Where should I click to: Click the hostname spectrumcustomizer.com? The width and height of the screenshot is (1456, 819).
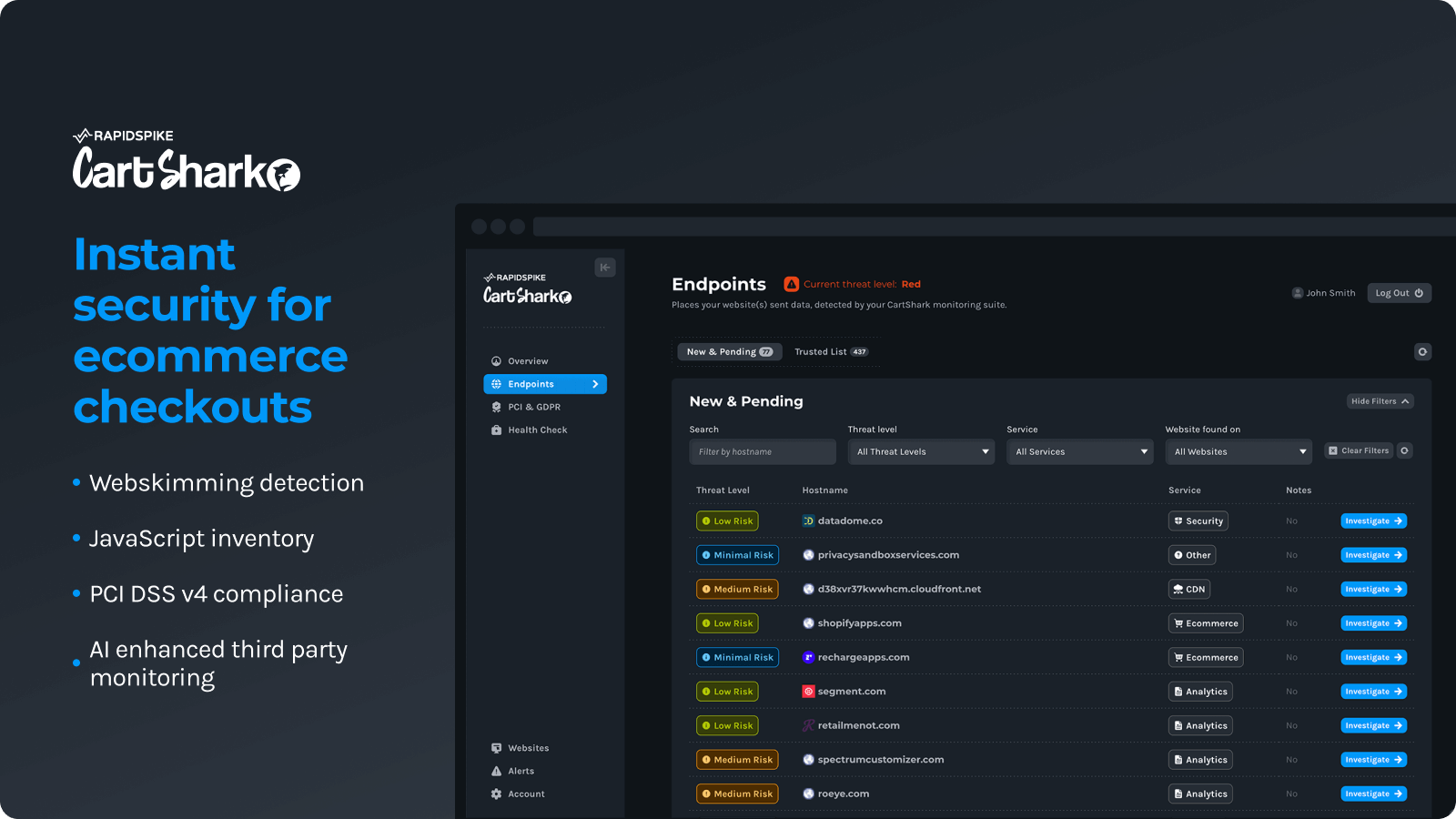point(881,760)
